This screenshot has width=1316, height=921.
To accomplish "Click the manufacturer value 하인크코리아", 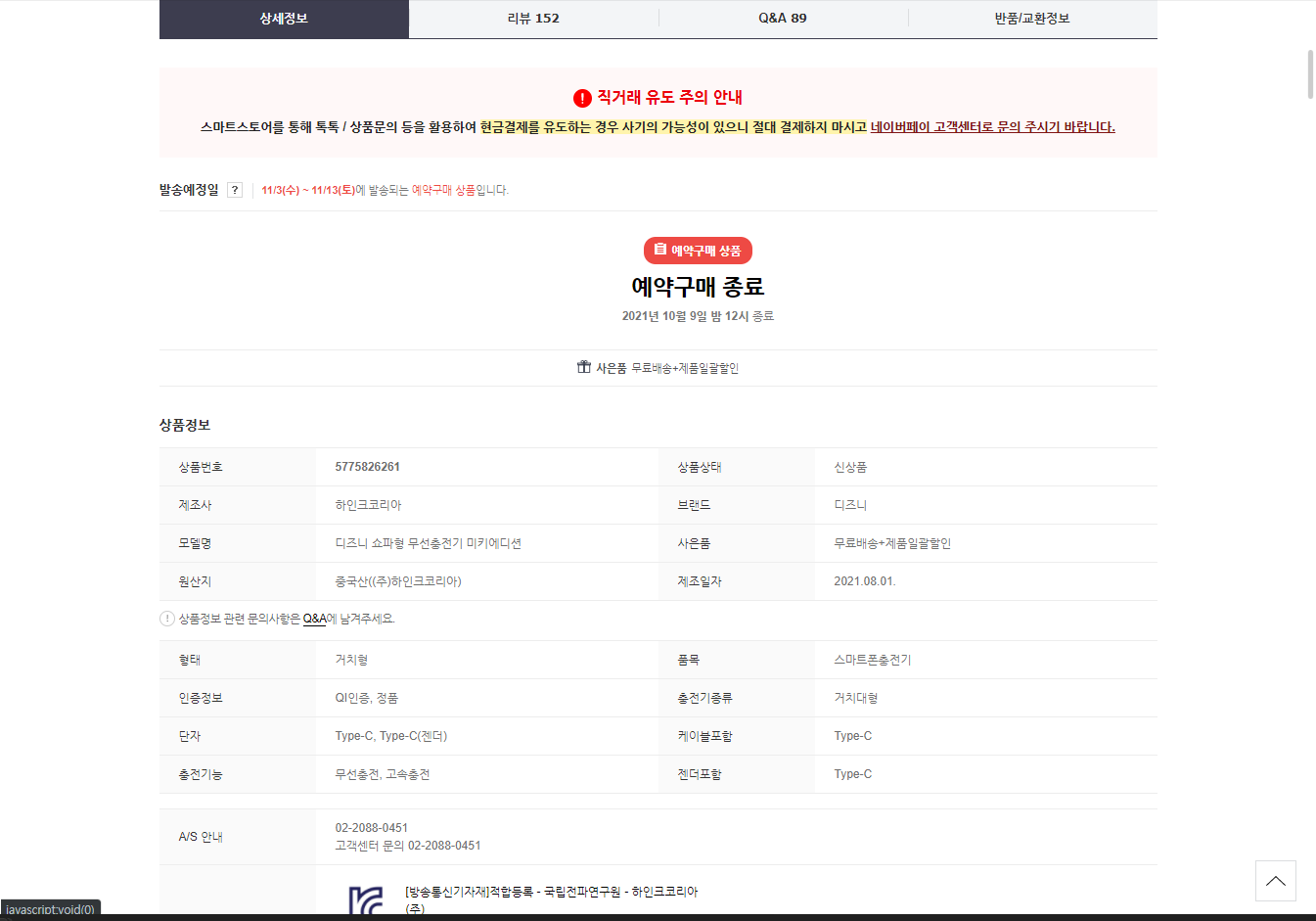I will pos(368,505).
